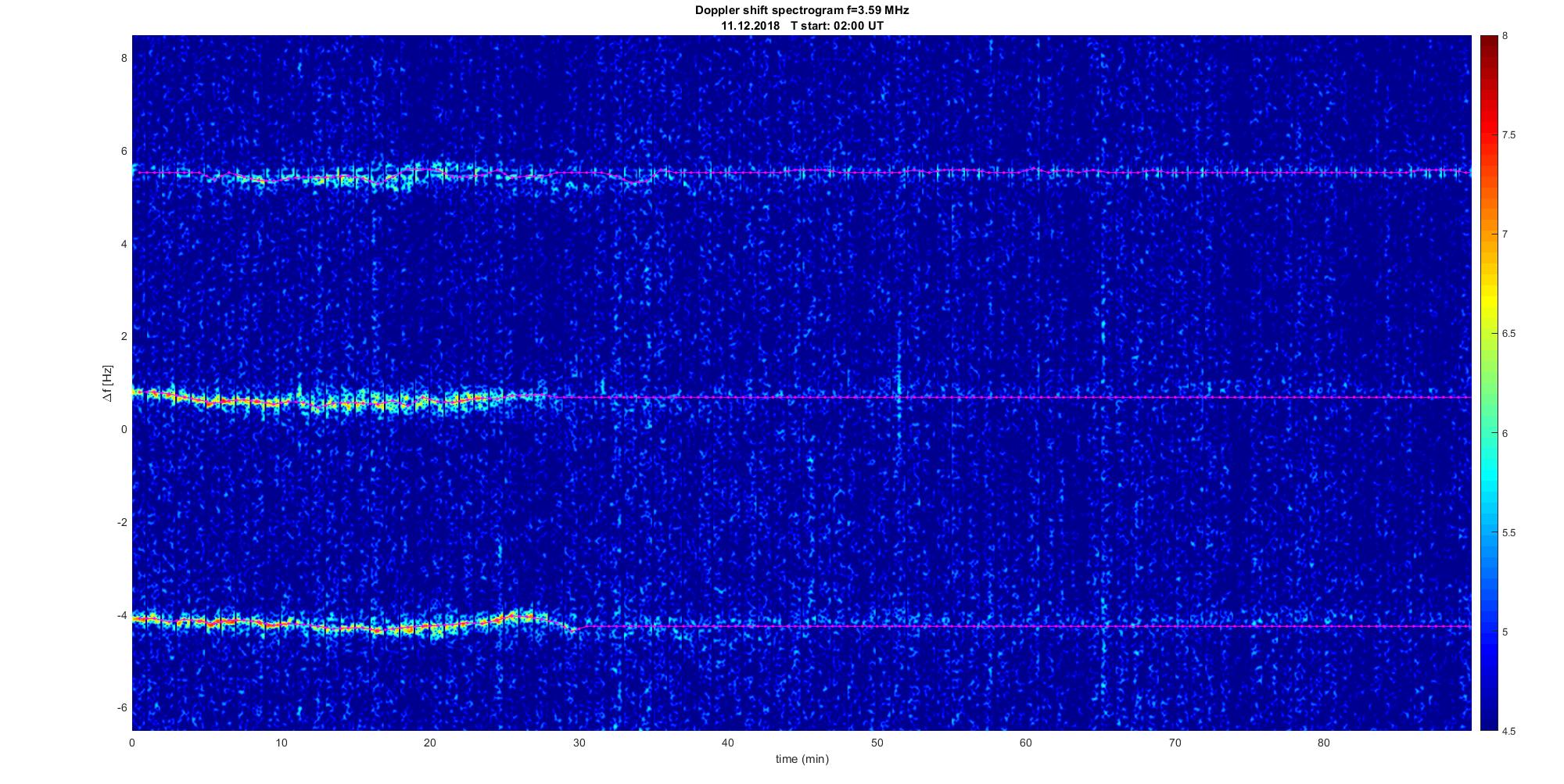
Task: Click the colorbar tick label '6.5'
Action: point(1508,334)
